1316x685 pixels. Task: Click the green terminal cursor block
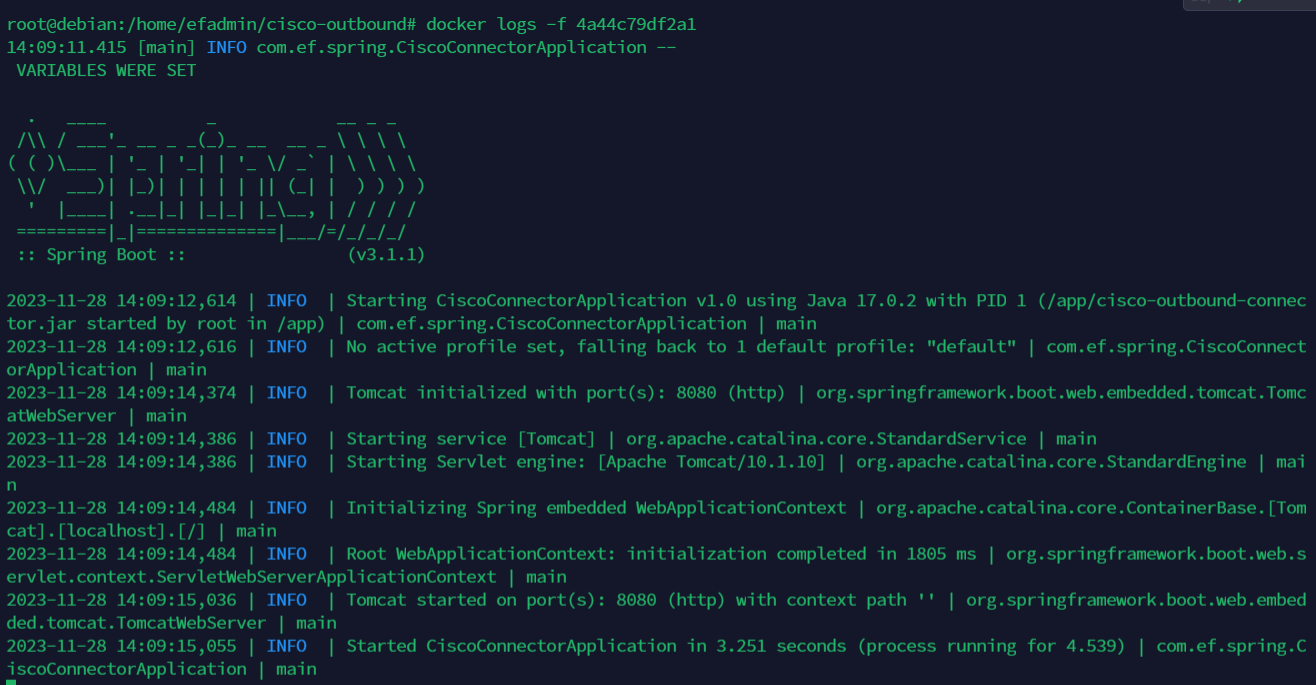(x=11, y=682)
